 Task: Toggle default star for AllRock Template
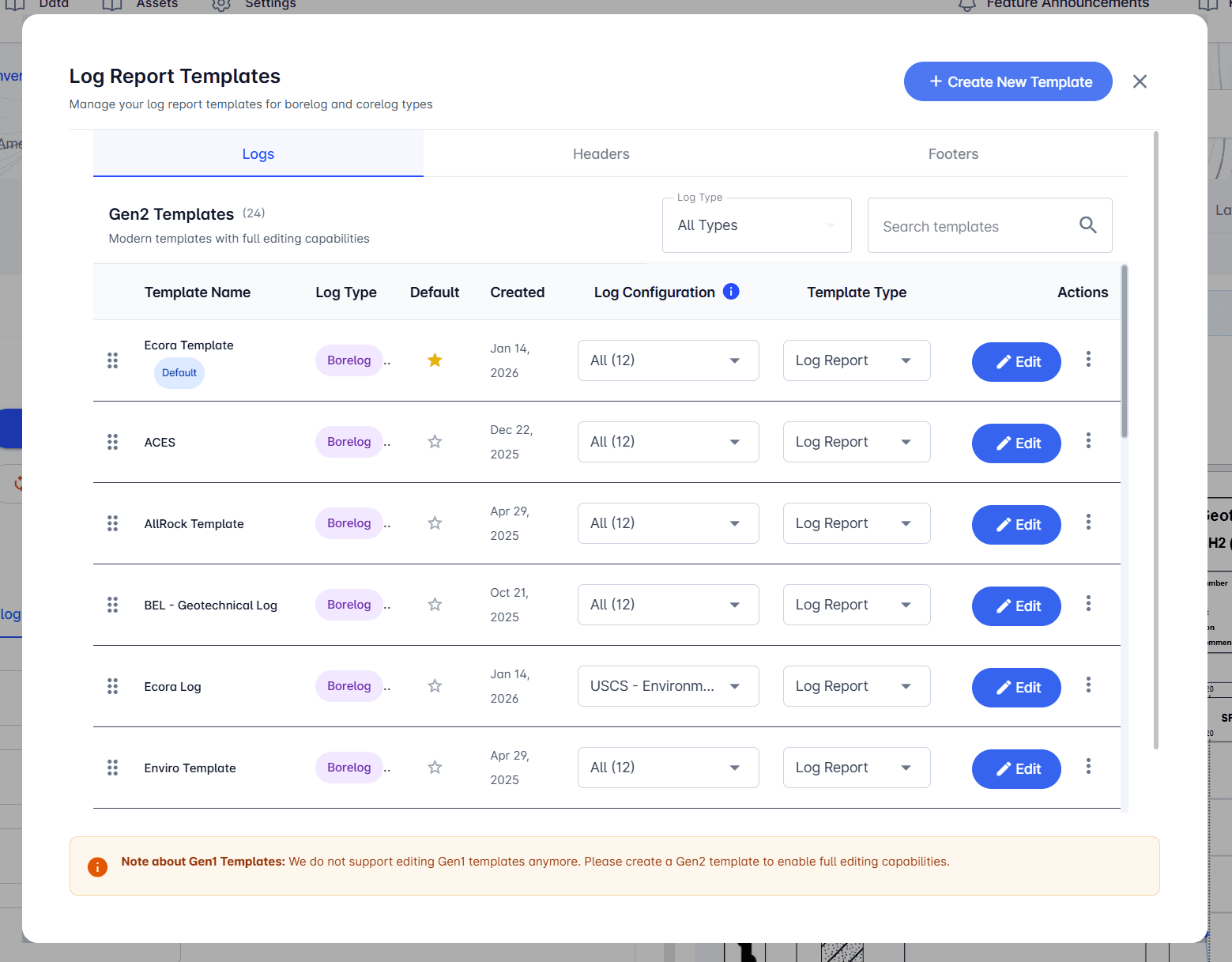435,523
